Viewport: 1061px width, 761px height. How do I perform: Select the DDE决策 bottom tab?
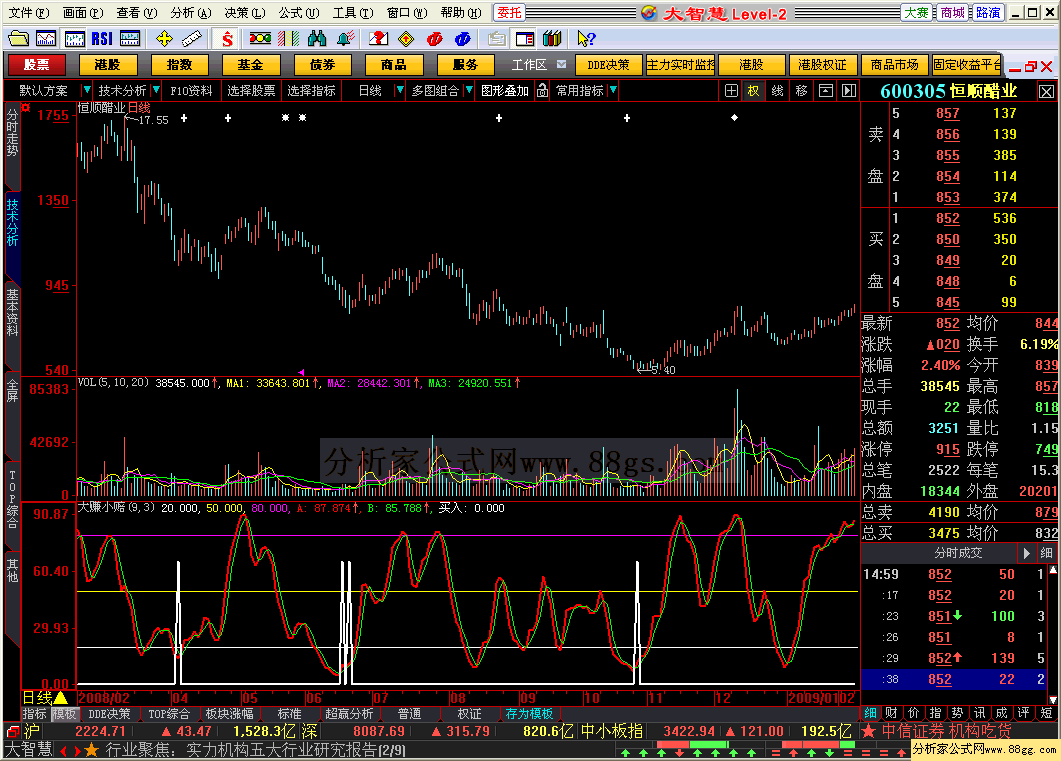click(109, 714)
